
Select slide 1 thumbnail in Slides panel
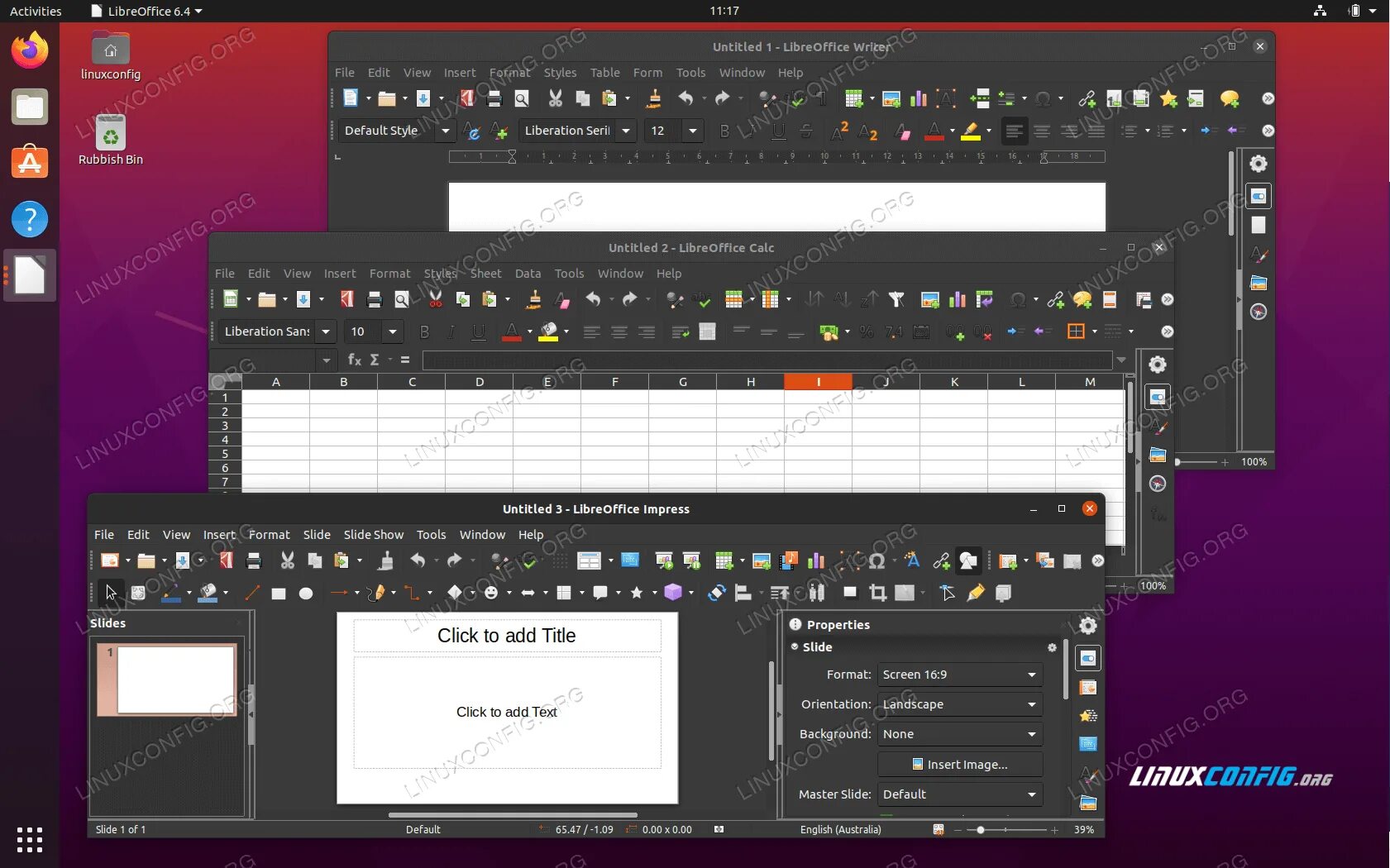[168, 680]
